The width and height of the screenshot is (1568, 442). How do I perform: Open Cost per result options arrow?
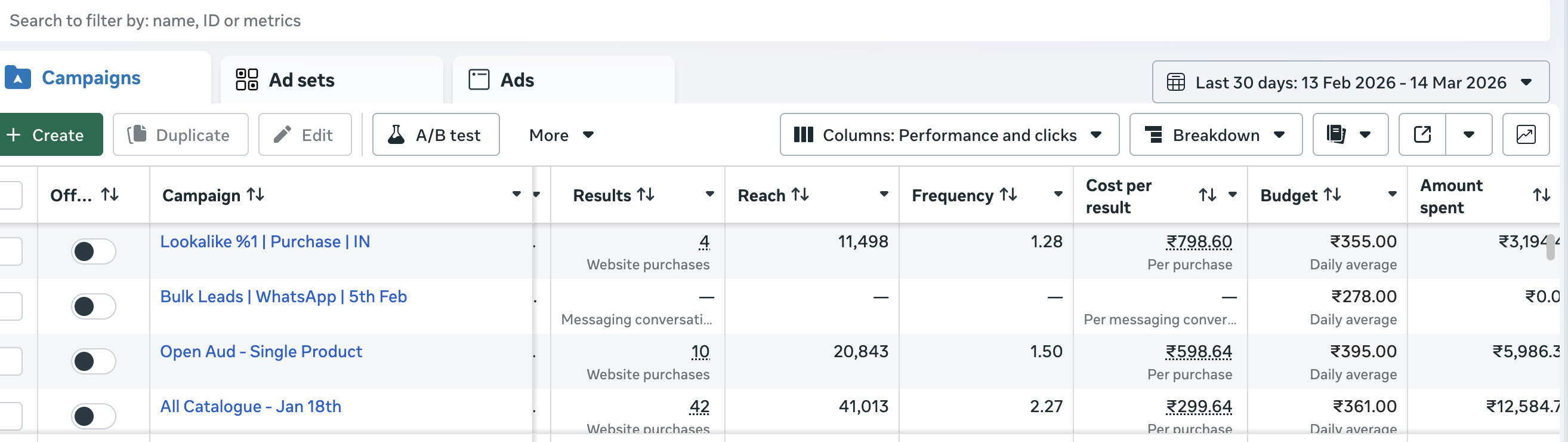[1232, 195]
